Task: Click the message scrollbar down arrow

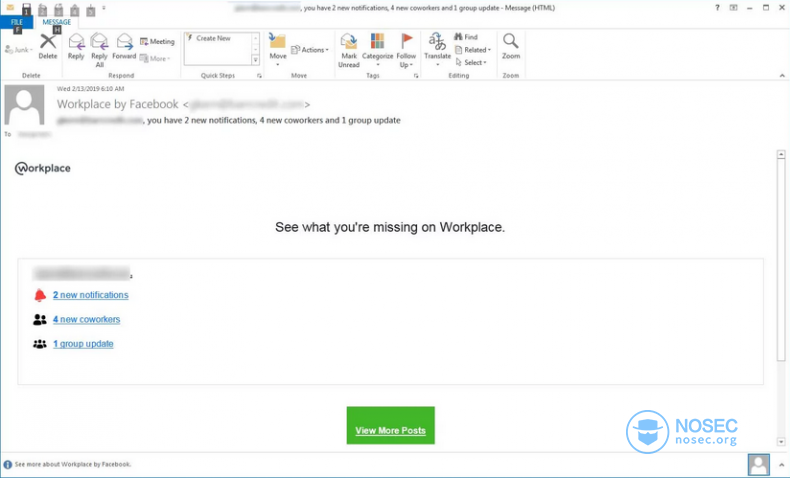Action: [781, 442]
